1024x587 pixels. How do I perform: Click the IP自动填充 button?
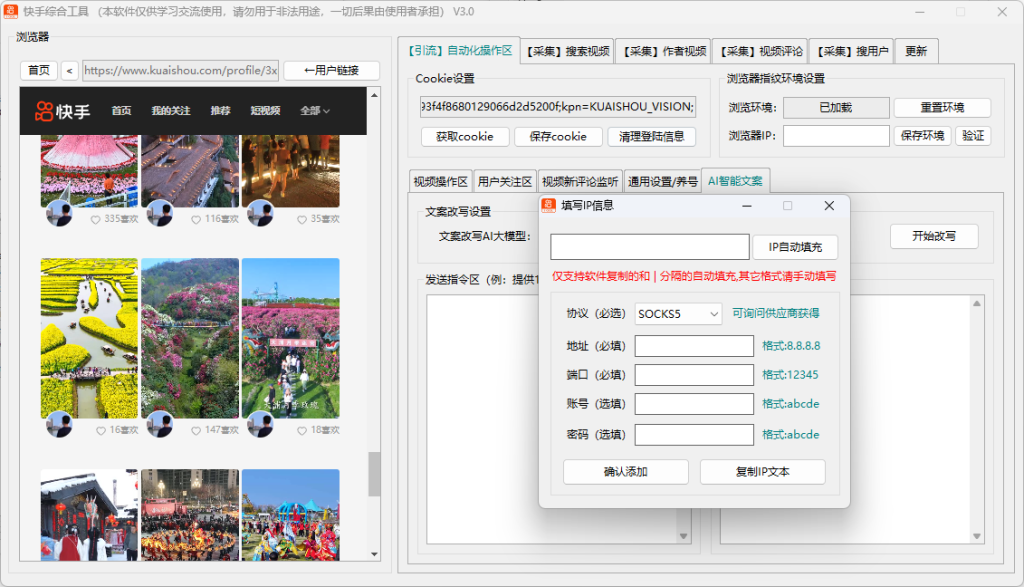[795, 246]
